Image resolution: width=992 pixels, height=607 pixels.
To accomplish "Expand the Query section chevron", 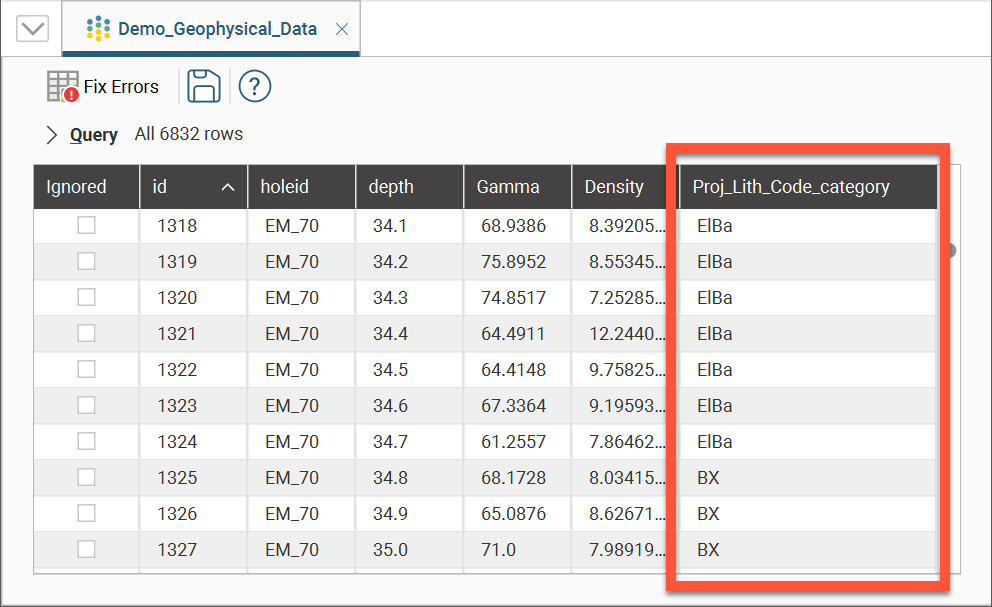I will point(52,135).
